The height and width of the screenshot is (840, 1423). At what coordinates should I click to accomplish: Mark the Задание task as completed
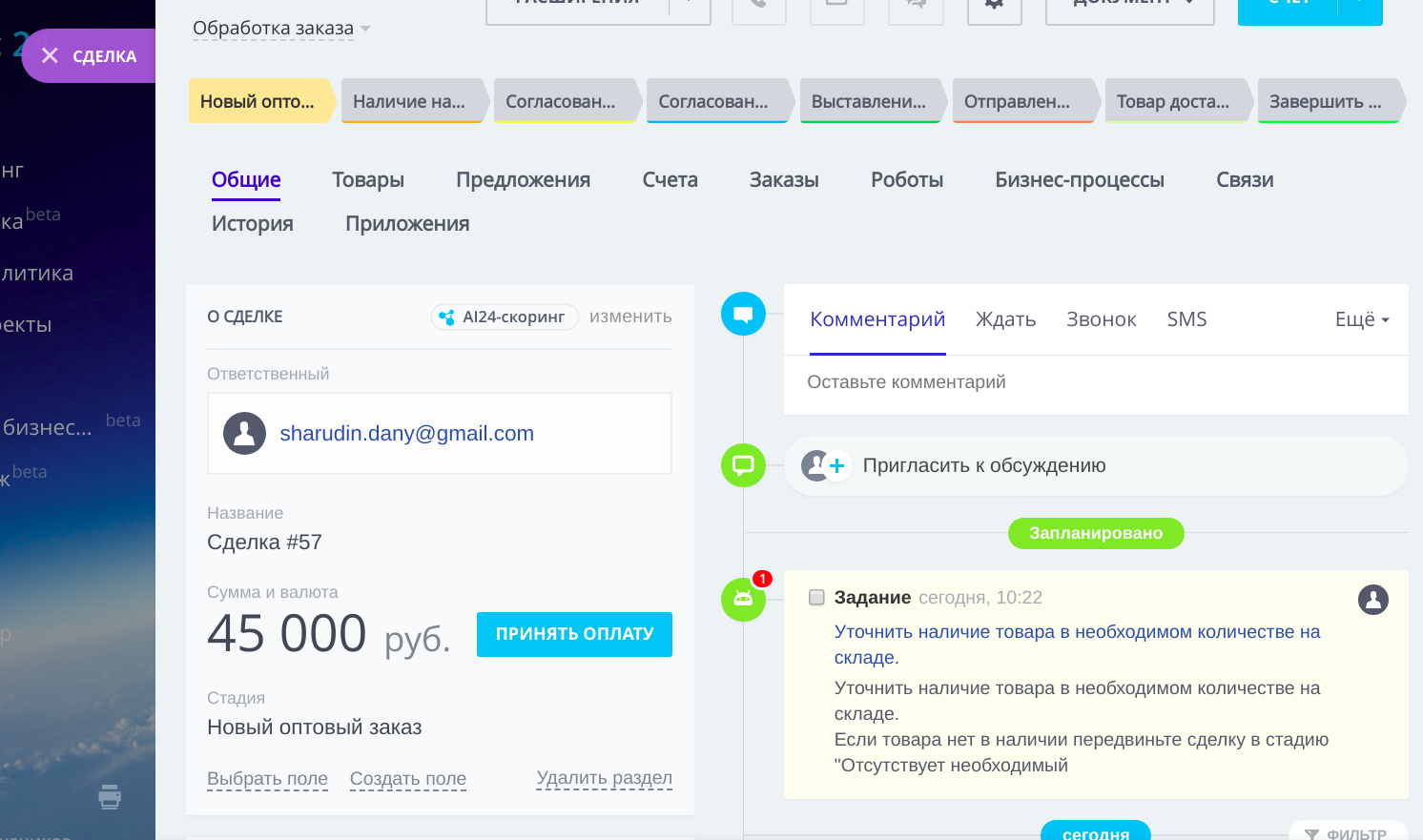click(x=816, y=598)
